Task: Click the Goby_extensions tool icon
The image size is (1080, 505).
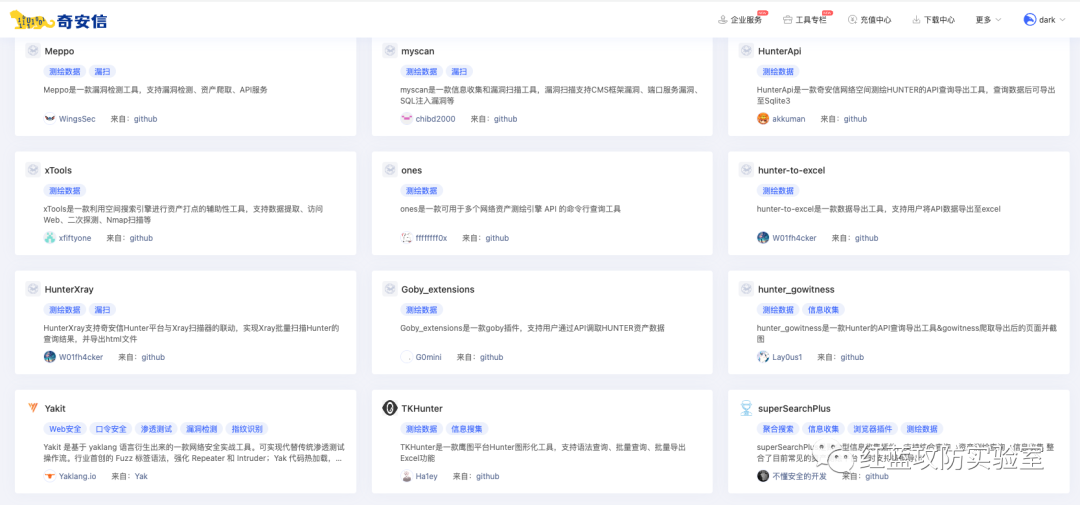Action: tap(390, 289)
